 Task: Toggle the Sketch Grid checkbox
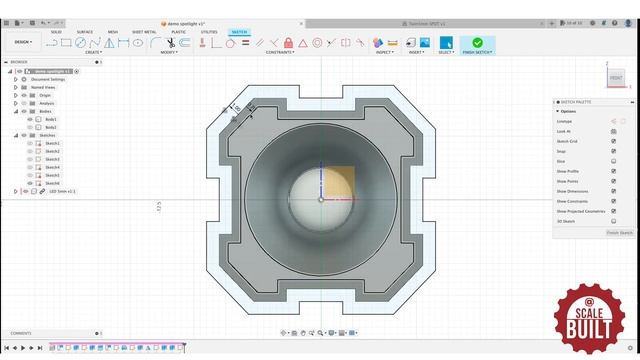pyautogui.click(x=613, y=141)
